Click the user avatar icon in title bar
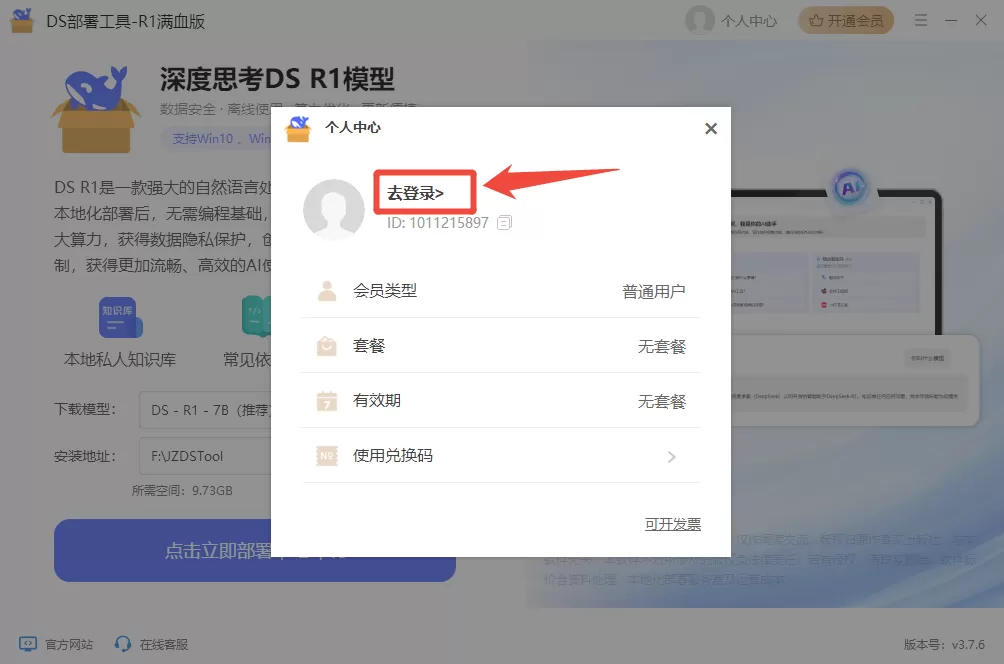This screenshot has height=664, width=1004. (700, 20)
